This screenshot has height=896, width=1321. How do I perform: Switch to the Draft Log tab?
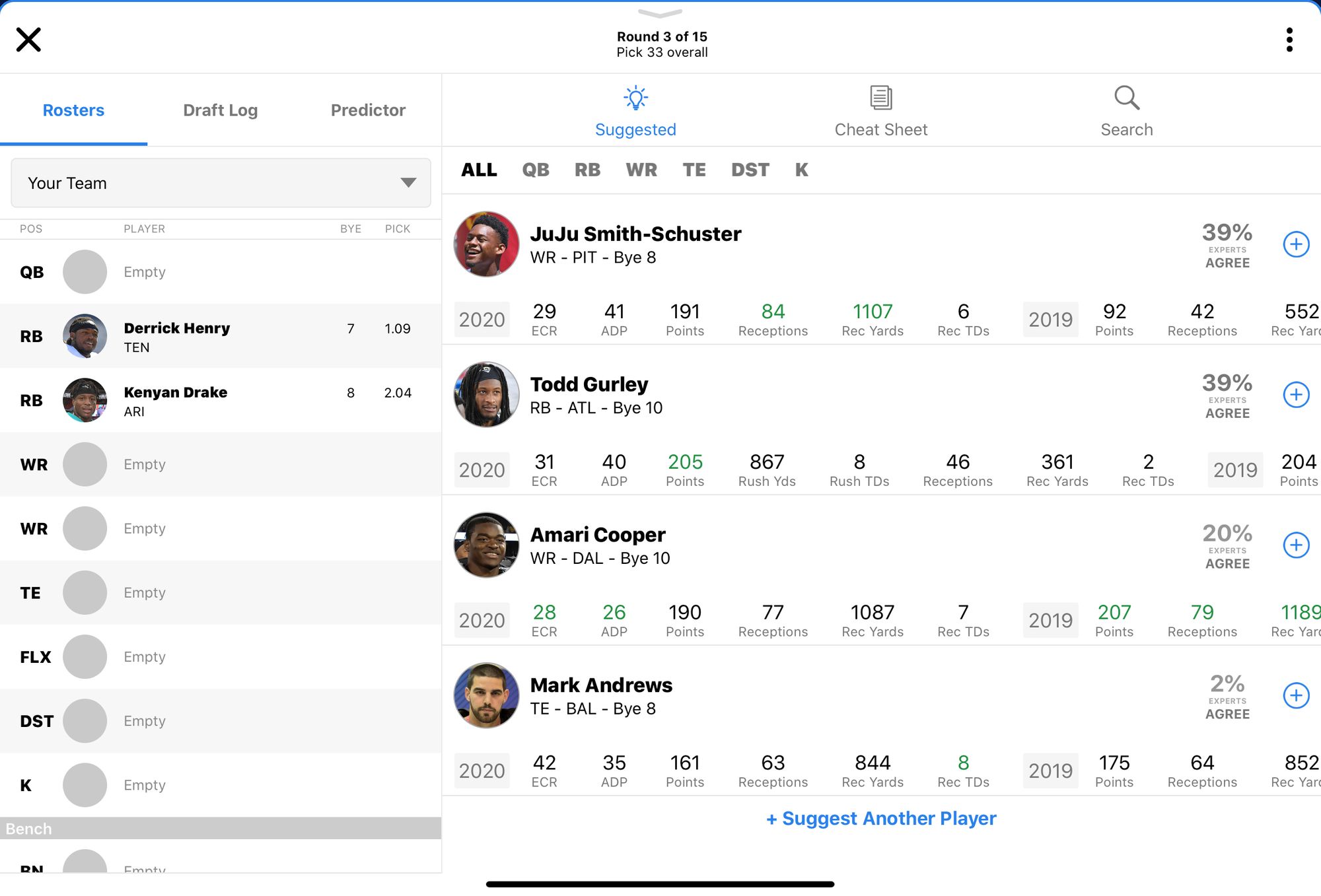pos(220,110)
